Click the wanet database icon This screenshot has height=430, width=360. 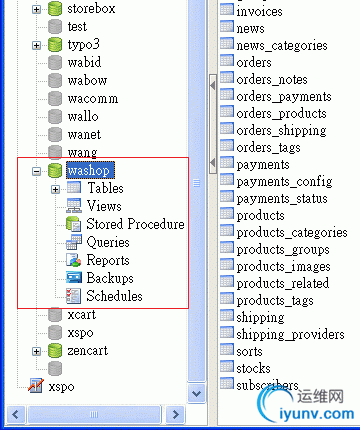click(x=55, y=135)
